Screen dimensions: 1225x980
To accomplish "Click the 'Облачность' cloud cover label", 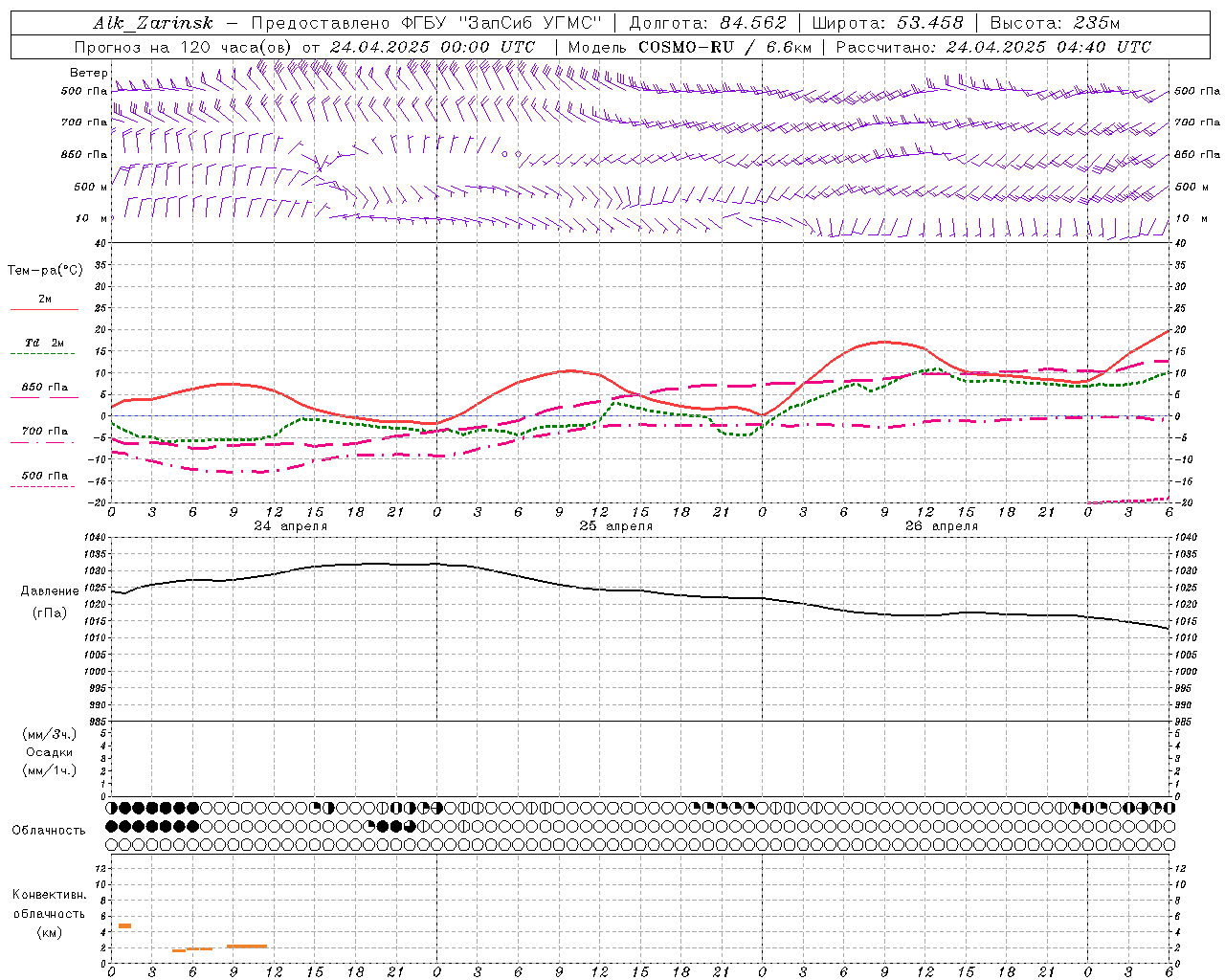I will [49, 830].
